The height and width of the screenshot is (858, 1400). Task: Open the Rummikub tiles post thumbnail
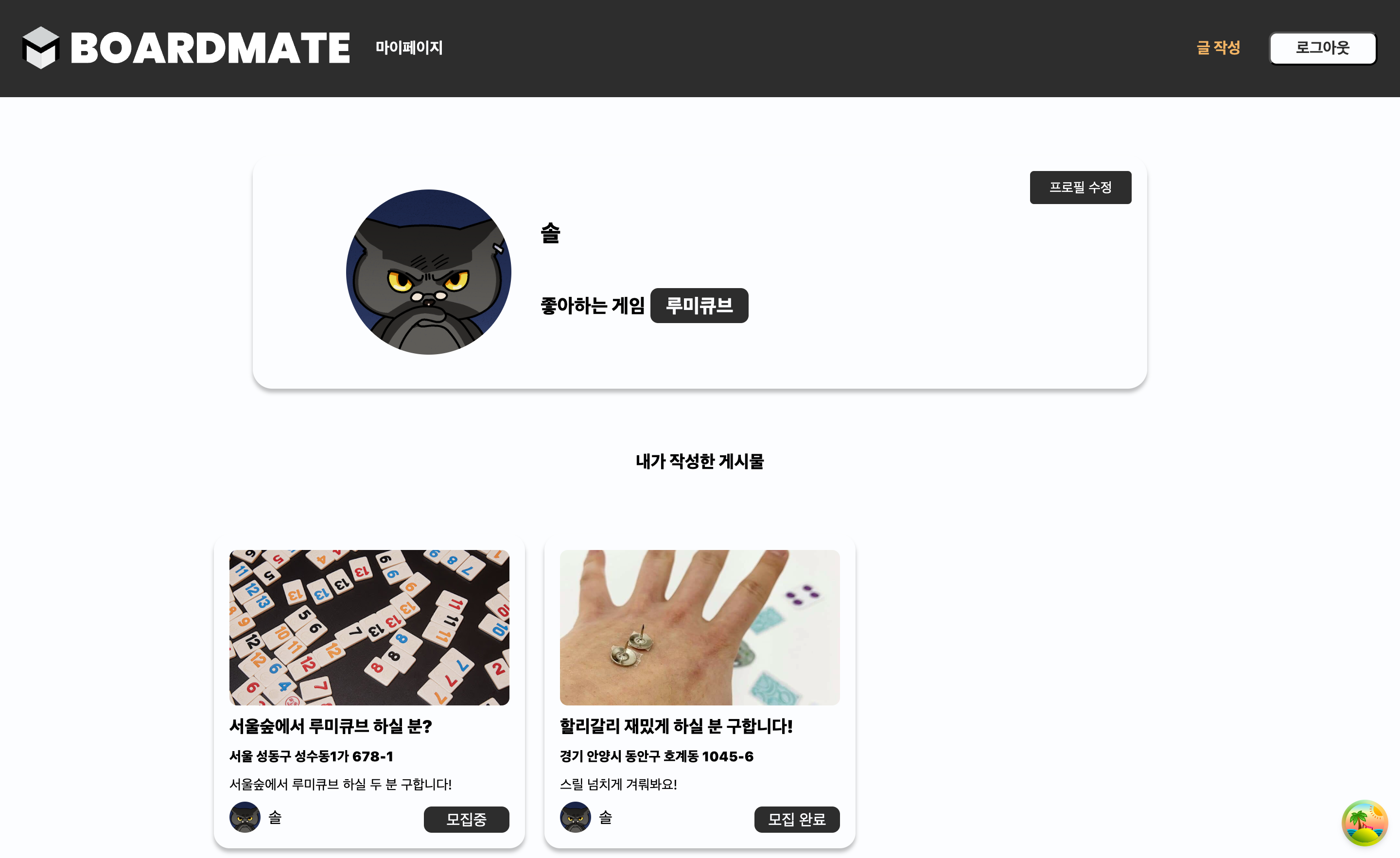pyautogui.click(x=369, y=627)
